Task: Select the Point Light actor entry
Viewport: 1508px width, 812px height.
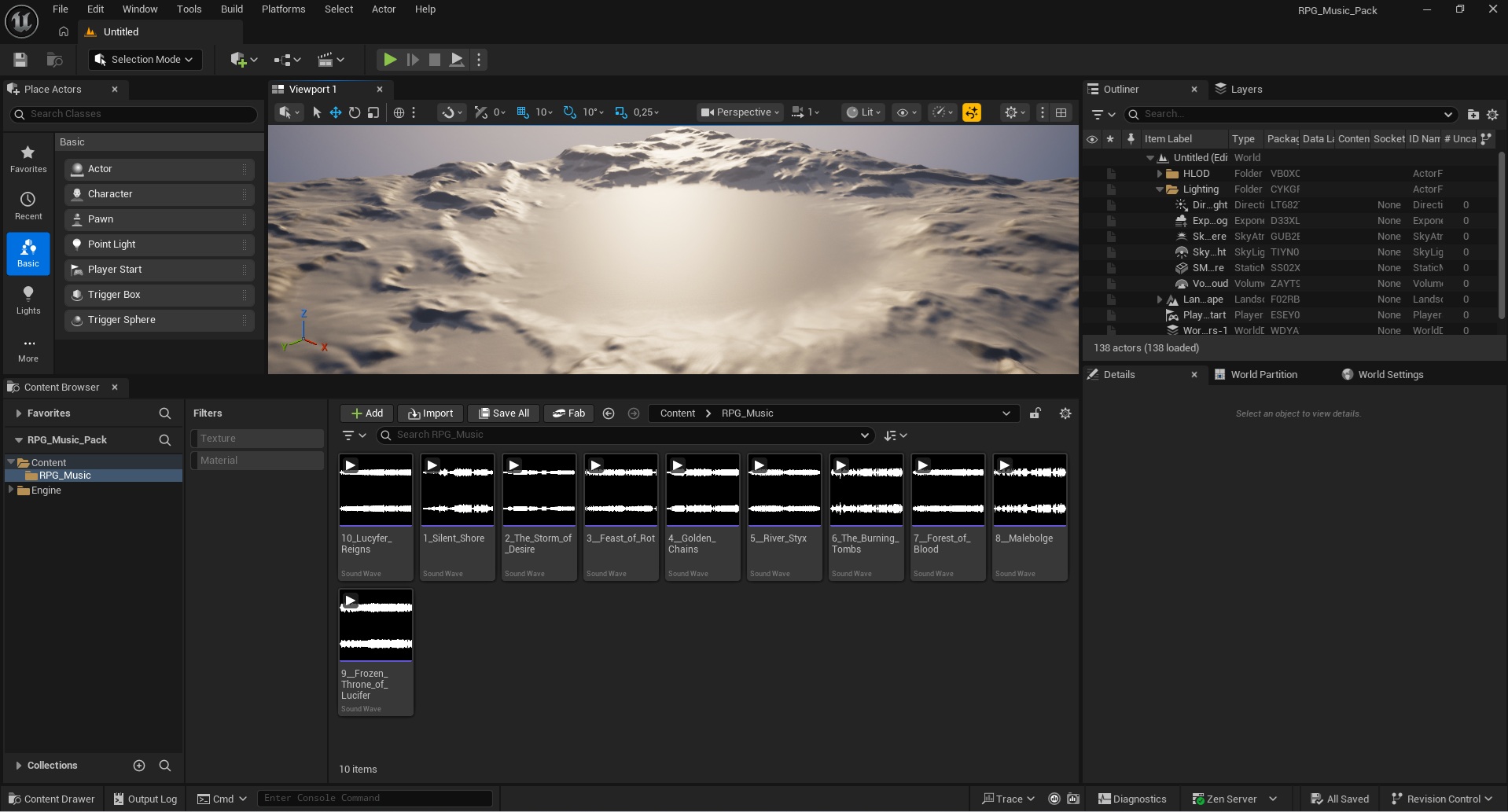Action: point(160,244)
